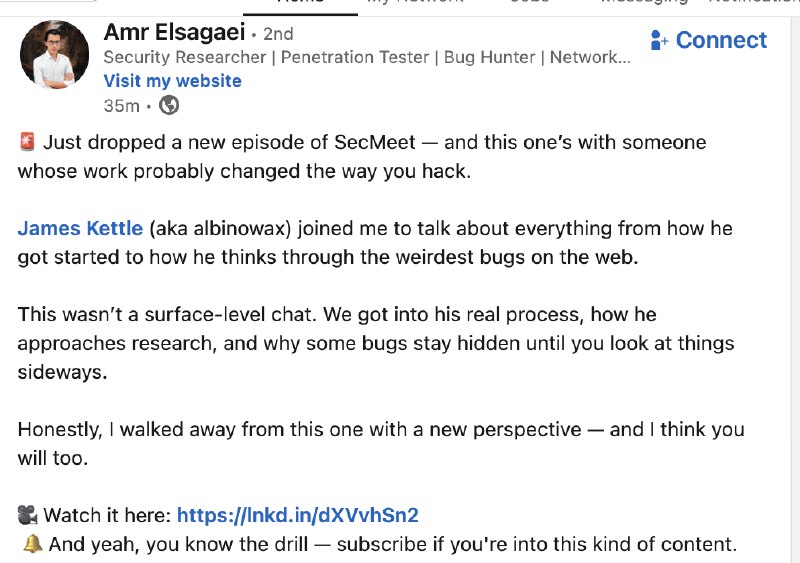Screen dimensions: 800x563
Task: Select the Home tab
Action: point(300,3)
